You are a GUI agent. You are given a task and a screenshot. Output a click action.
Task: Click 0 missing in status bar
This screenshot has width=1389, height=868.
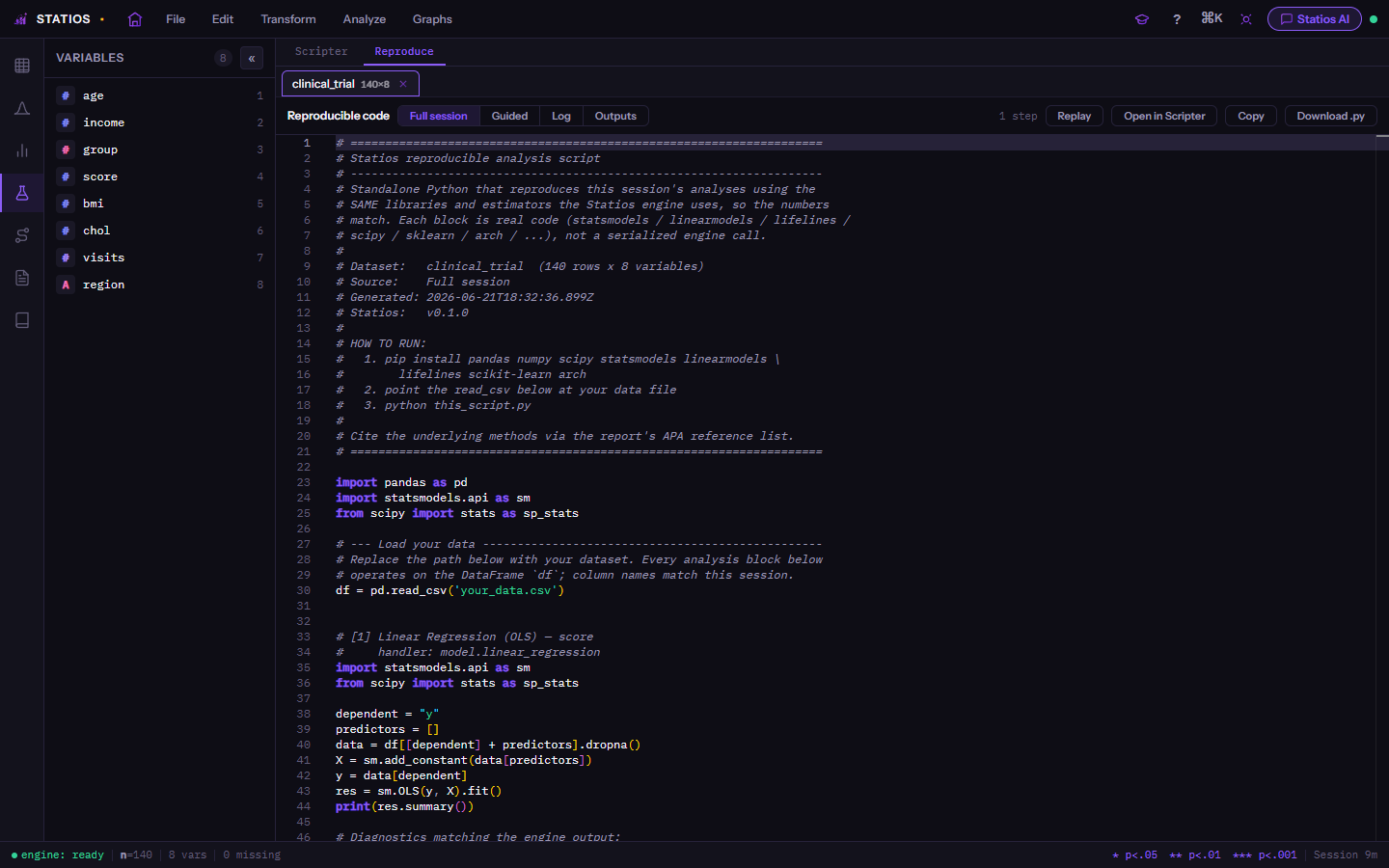[x=252, y=854]
